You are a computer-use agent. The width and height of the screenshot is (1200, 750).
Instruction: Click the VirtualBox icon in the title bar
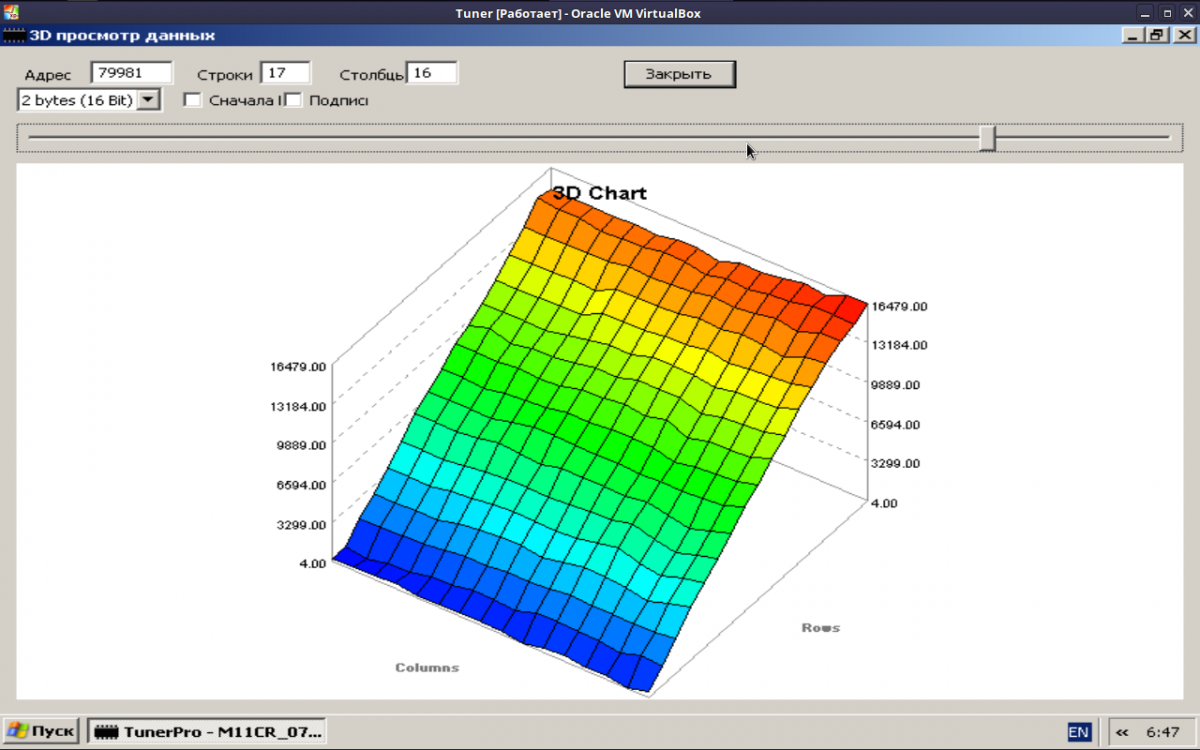(x=9, y=12)
